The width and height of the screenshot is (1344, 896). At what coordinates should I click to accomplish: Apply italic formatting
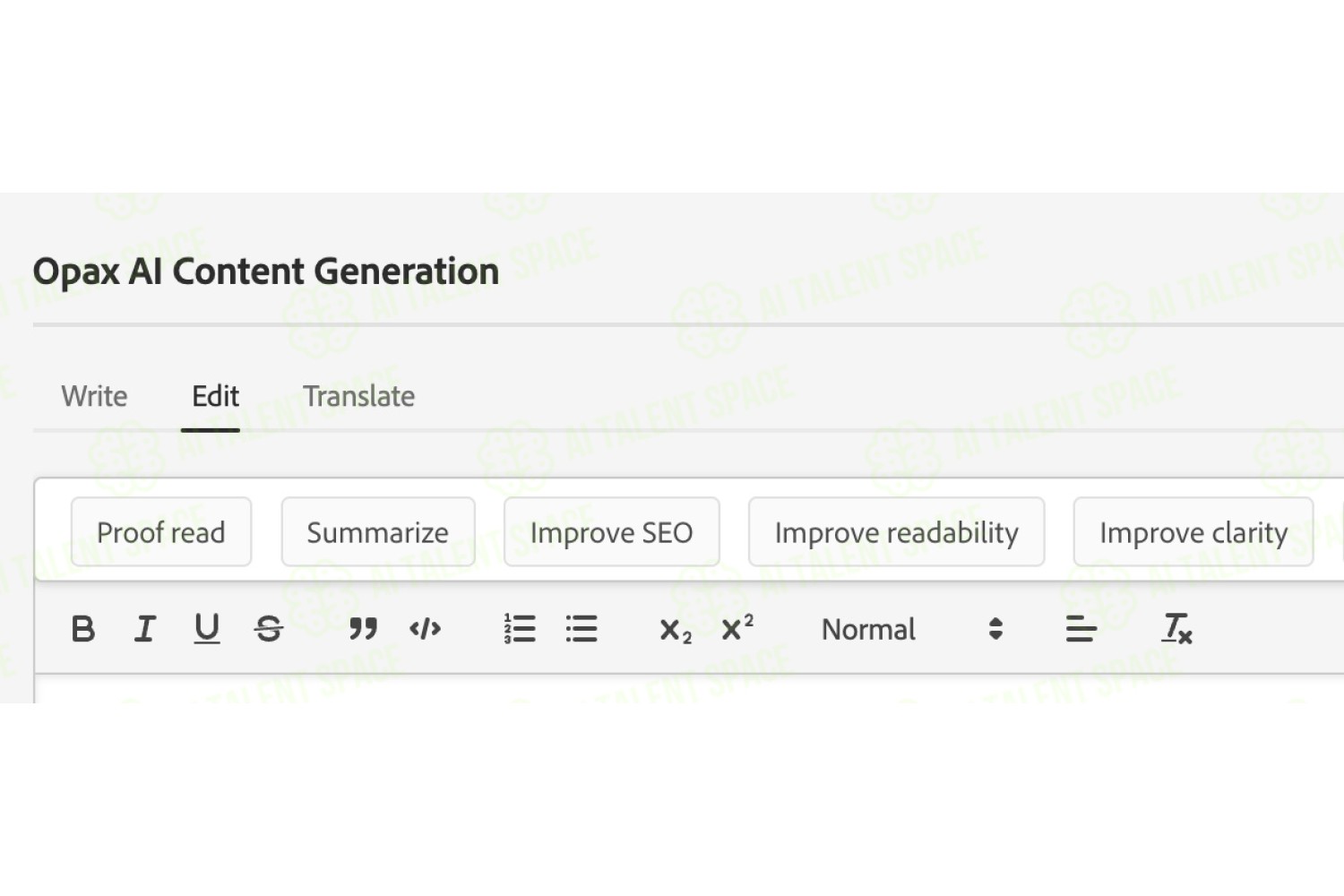pos(145,629)
